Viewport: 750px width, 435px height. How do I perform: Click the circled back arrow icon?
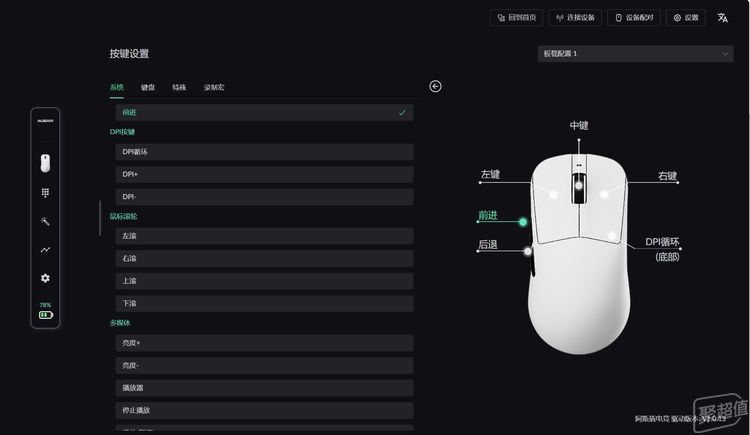tap(435, 86)
